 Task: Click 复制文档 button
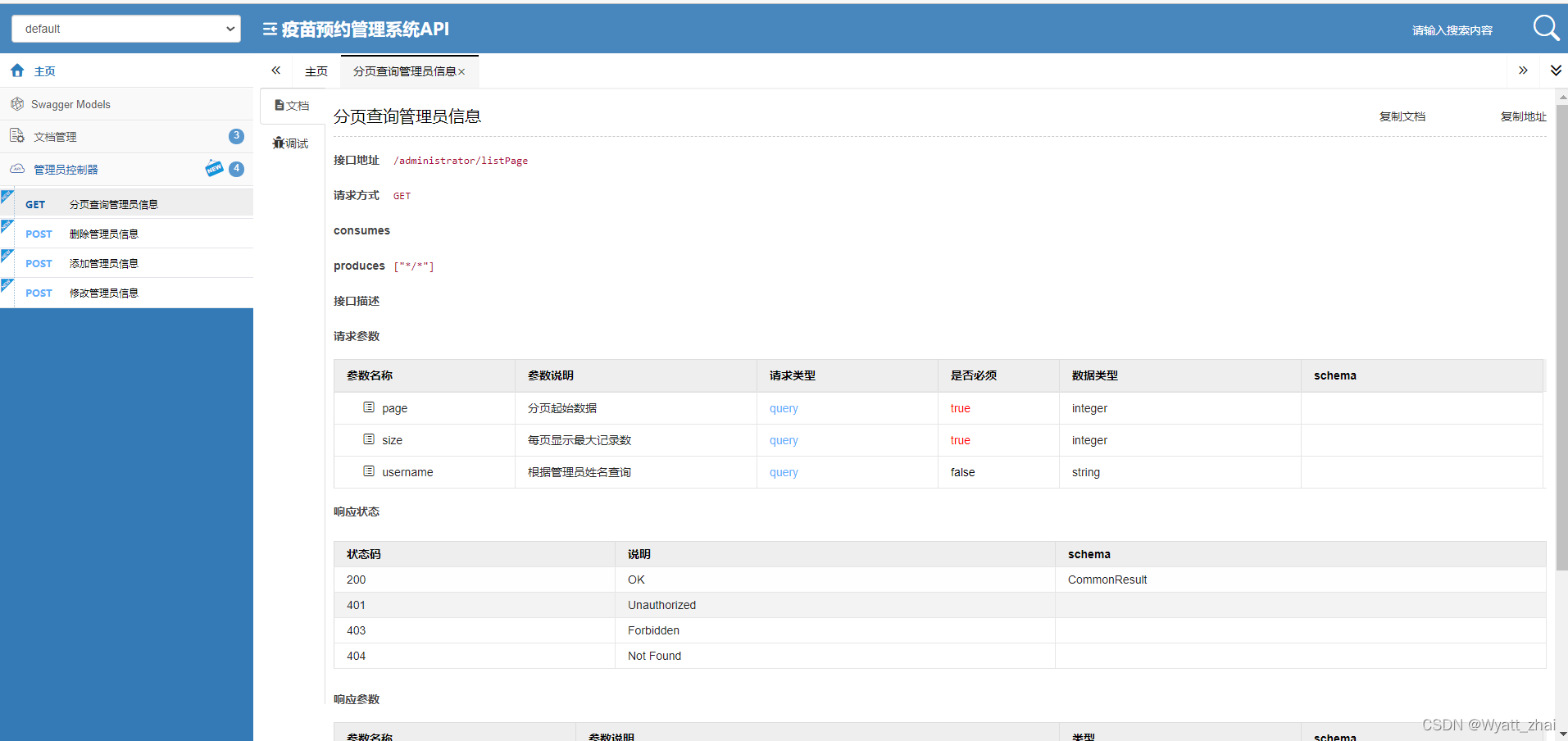click(1402, 116)
